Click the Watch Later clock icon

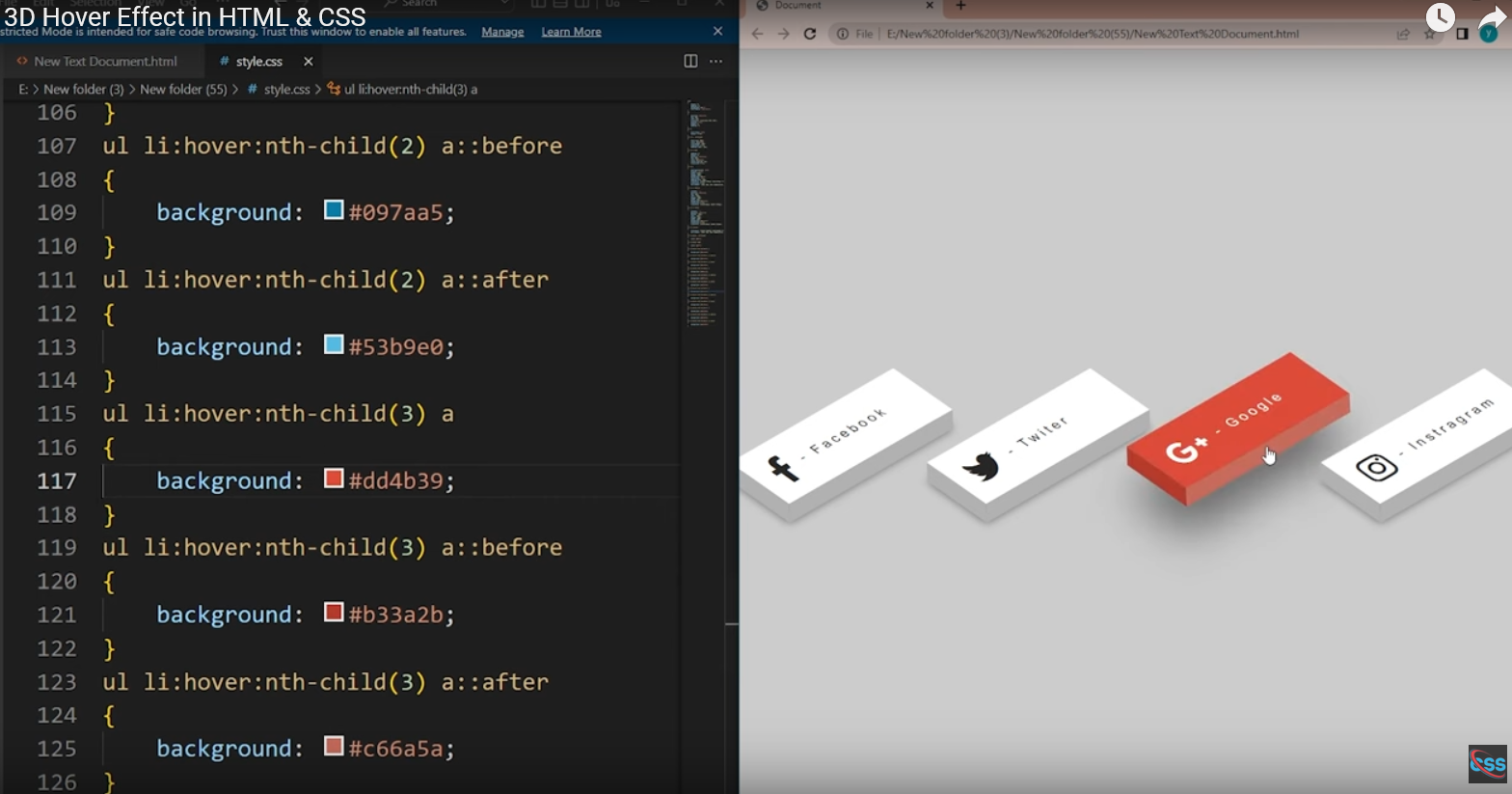pyautogui.click(x=1440, y=16)
